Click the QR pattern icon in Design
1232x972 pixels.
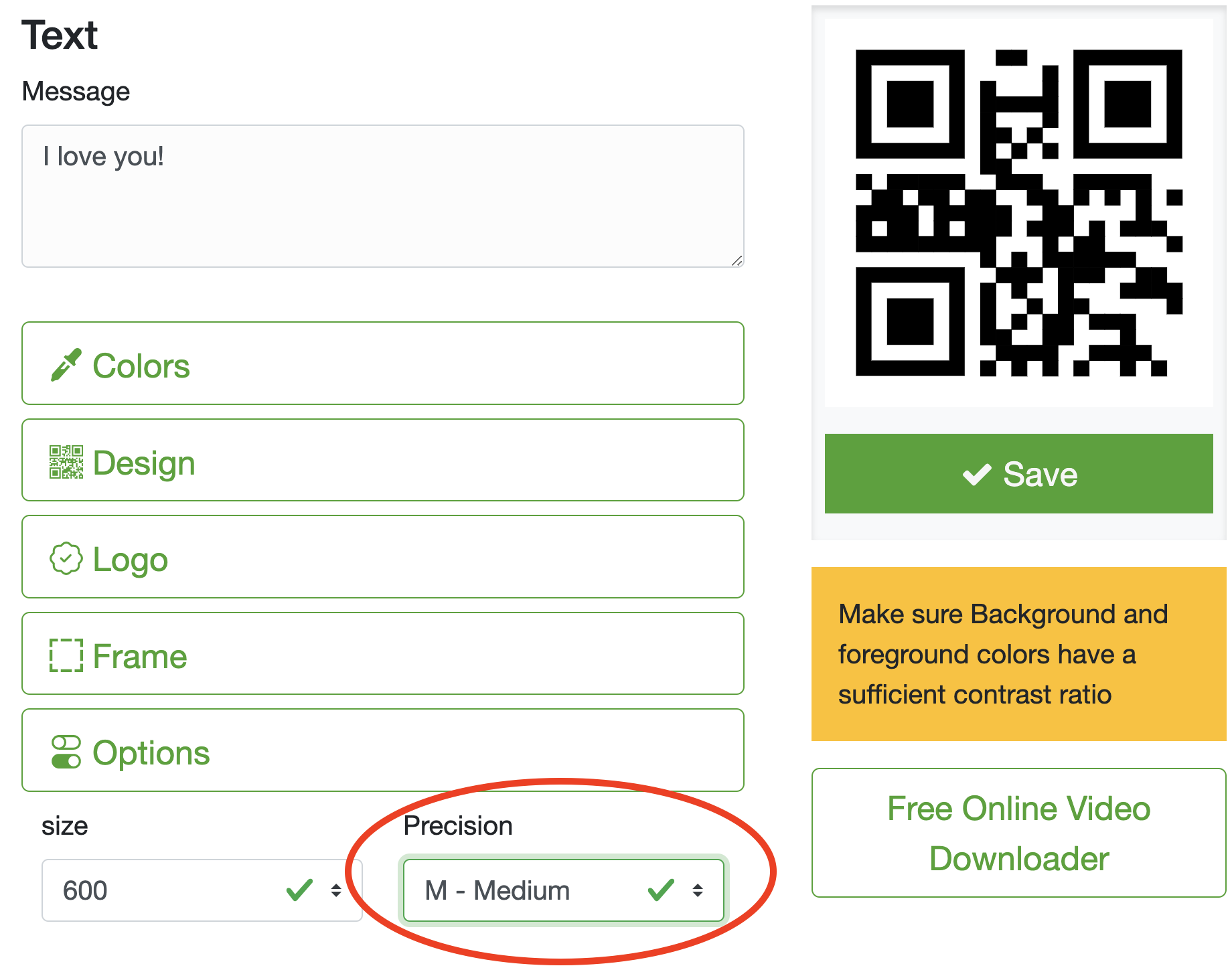pos(66,462)
